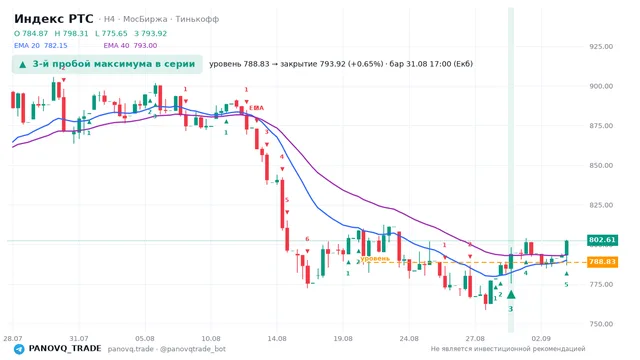The height and width of the screenshot is (360, 640).
Task: Click the 'H 798.31' high value
Action: 71,33
